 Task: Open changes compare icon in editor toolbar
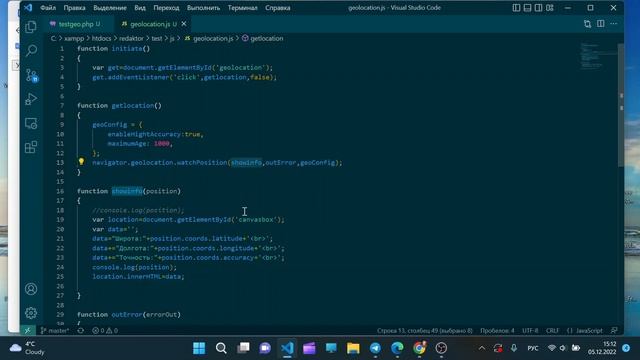[x=587, y=24]
